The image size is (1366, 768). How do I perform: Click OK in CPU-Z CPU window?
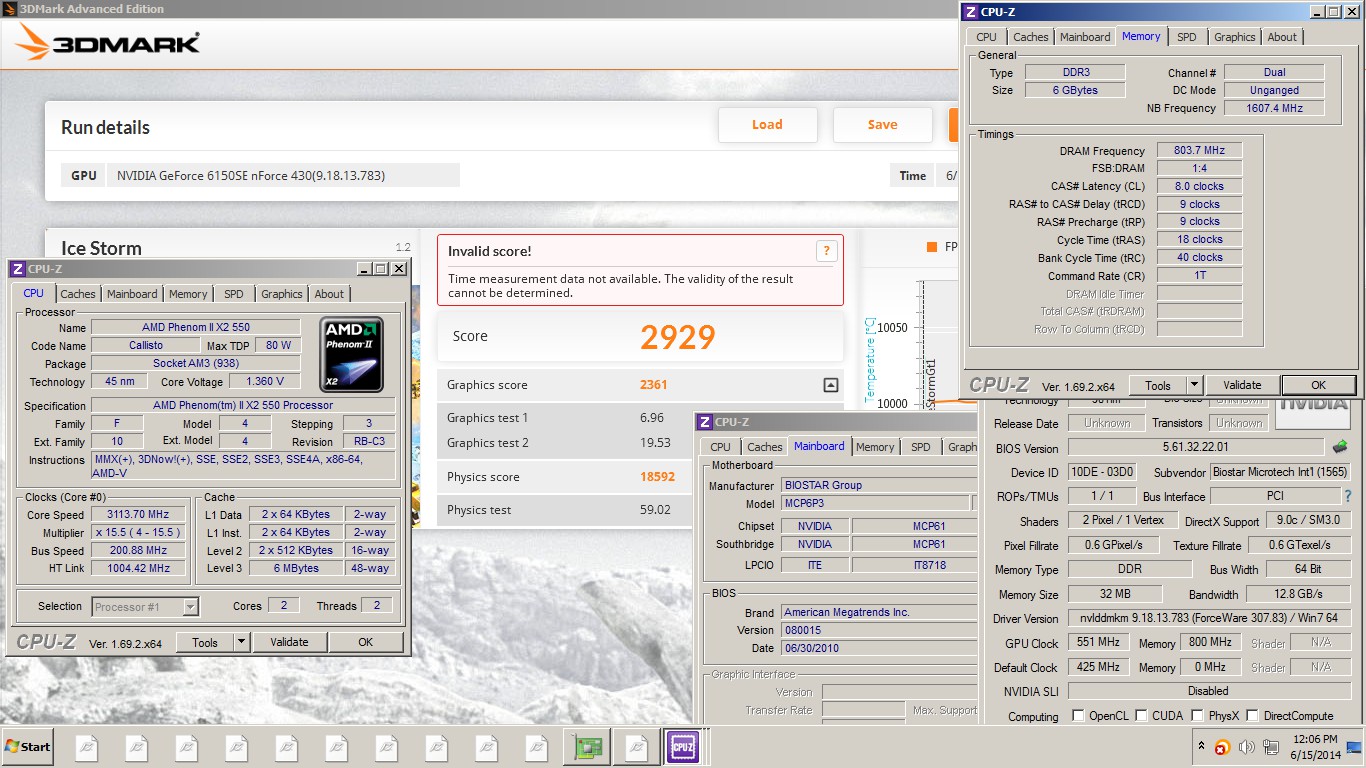(x=365, y=642)
